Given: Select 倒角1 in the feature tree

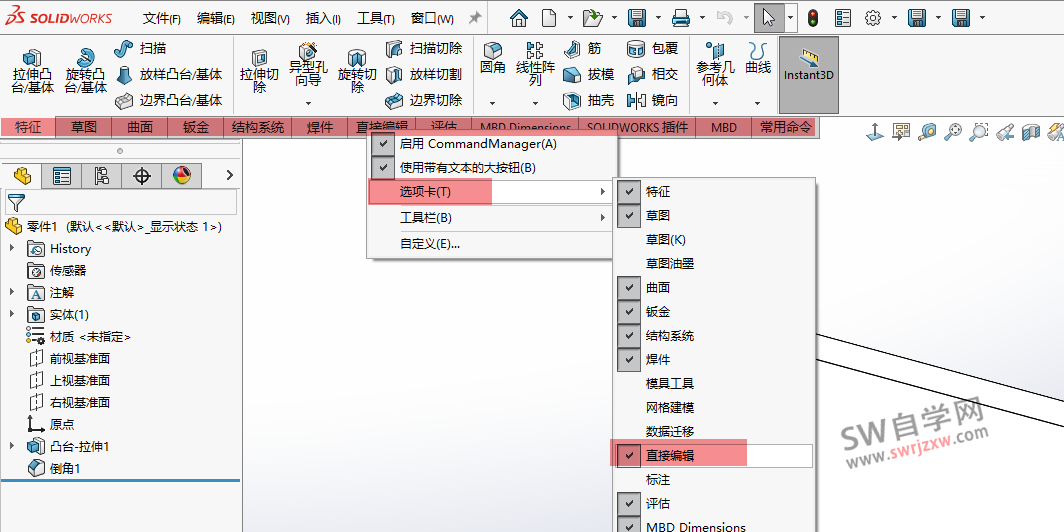Looking at the screenshot, I should tap(65, 468).
